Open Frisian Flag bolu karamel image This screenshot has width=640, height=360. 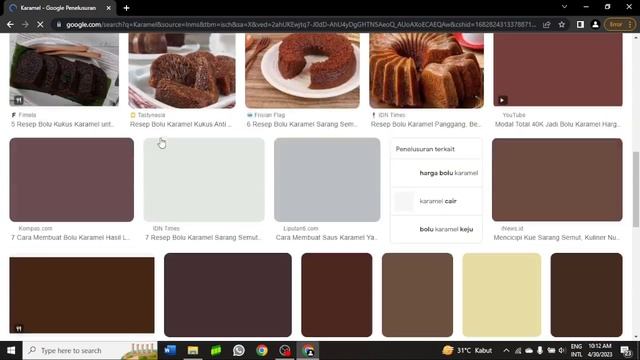coord(302,71)
